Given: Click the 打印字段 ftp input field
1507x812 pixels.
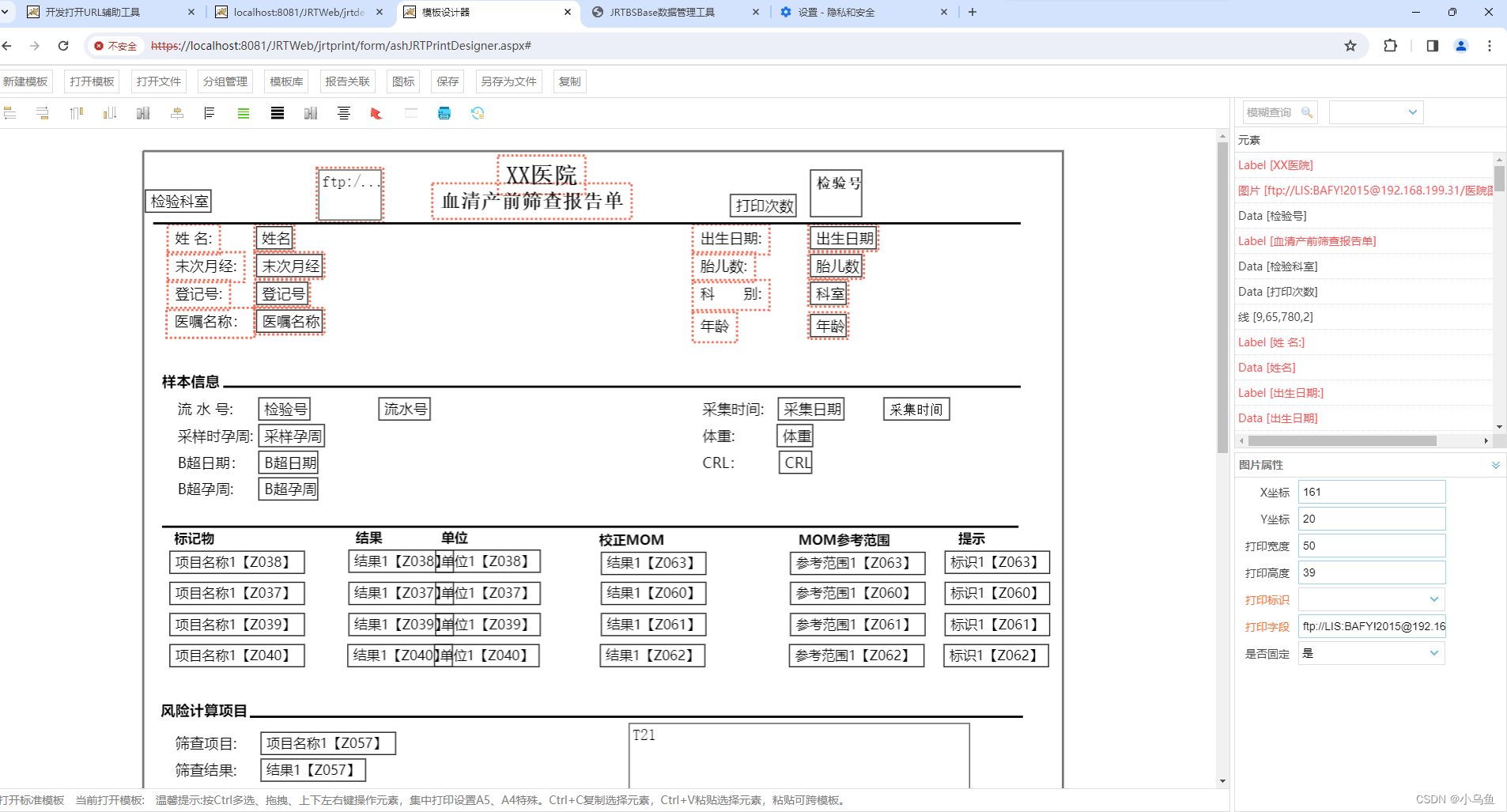Looking at the screenshot, I should coord(1372,626).
